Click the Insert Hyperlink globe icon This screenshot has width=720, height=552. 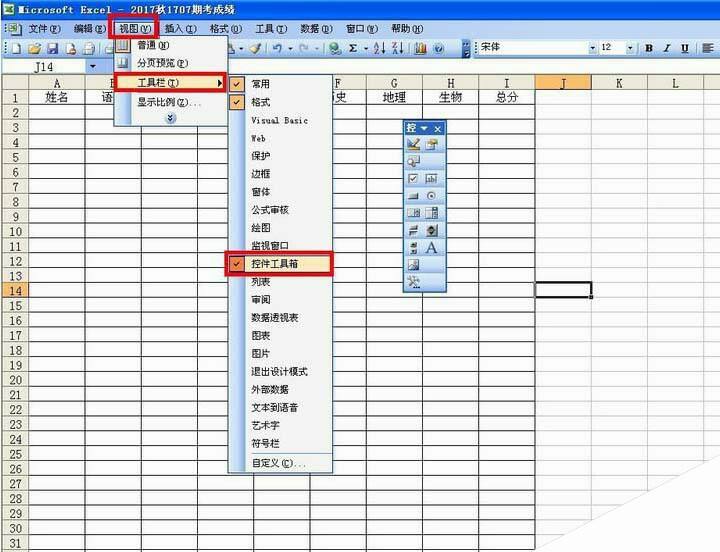(335, 48)
